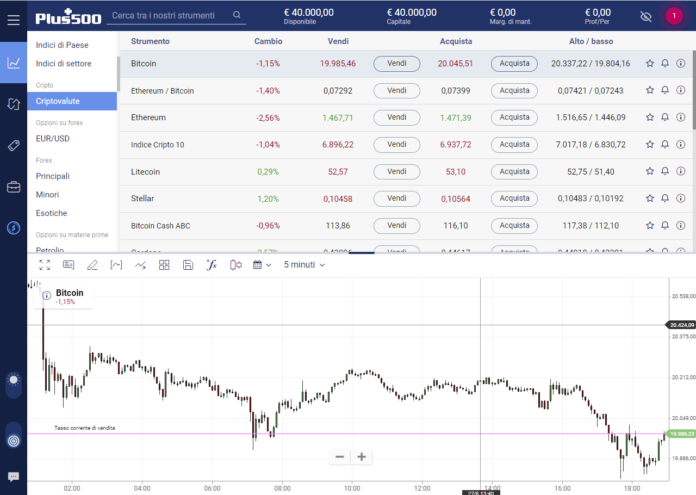696x495 pixels.
Task: Open the trade chart sidebar icon
Action: point(13,63)
